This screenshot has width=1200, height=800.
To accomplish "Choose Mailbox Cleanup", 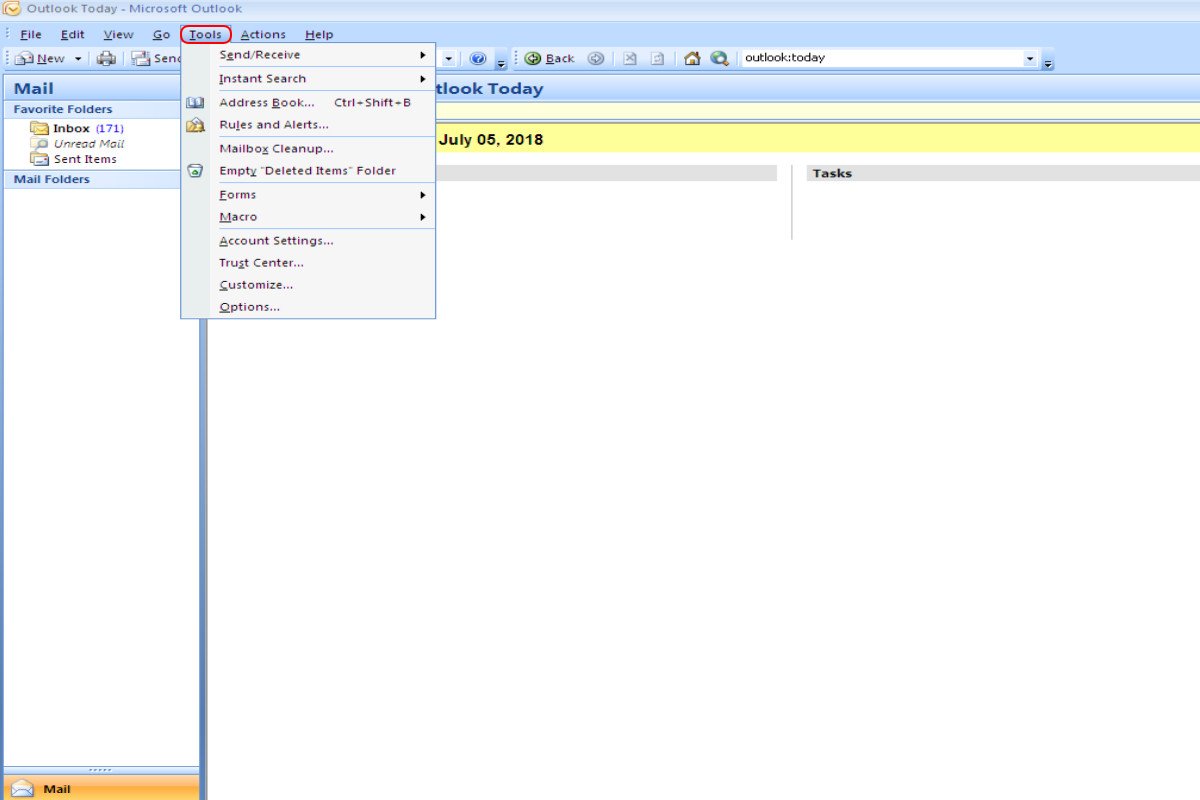I will [308, 149].
